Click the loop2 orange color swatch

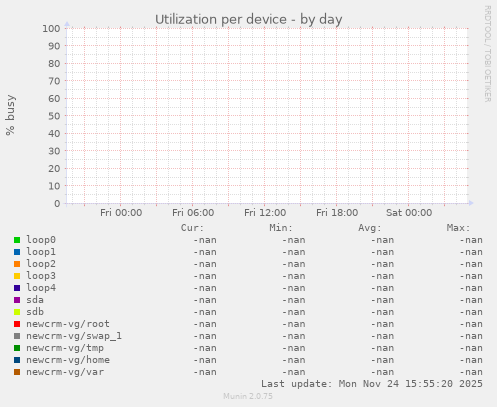click(x=17, y=264)
